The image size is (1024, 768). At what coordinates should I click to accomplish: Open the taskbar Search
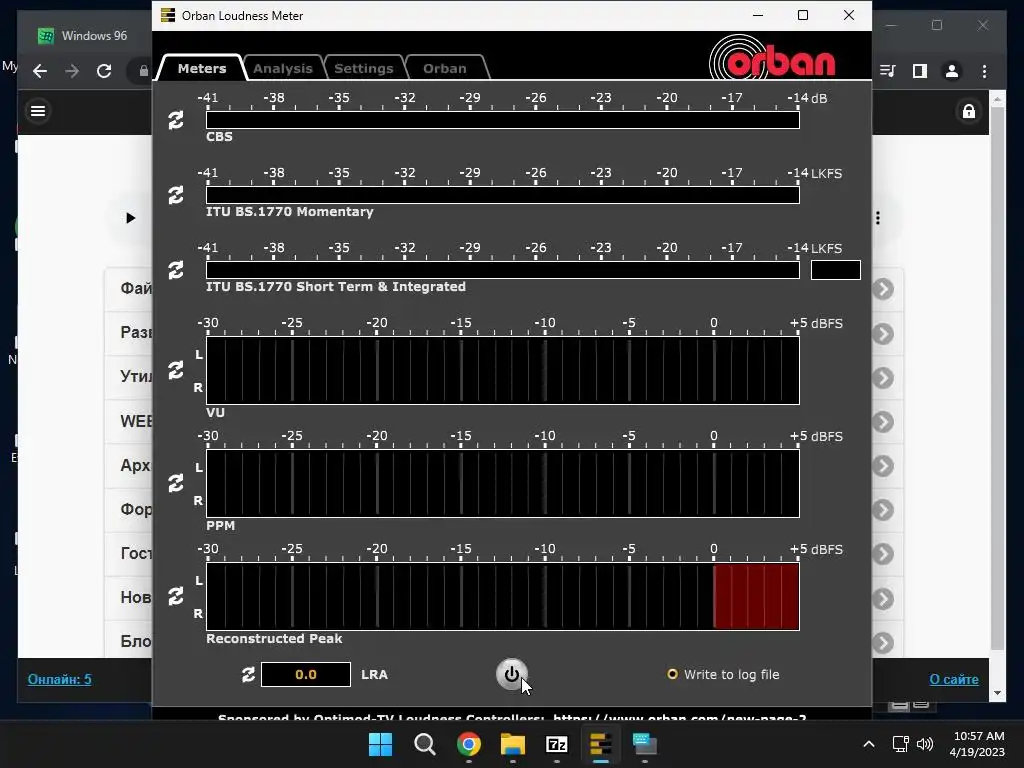(x=424, y=744)
